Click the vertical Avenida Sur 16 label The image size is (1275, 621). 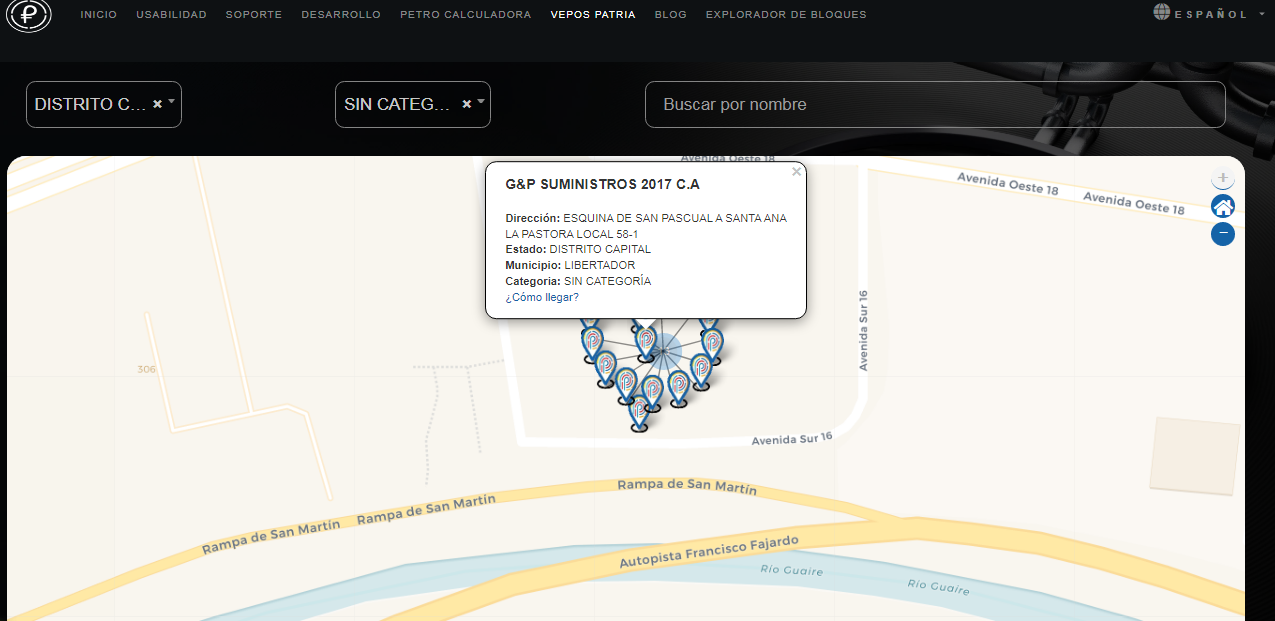864,331
